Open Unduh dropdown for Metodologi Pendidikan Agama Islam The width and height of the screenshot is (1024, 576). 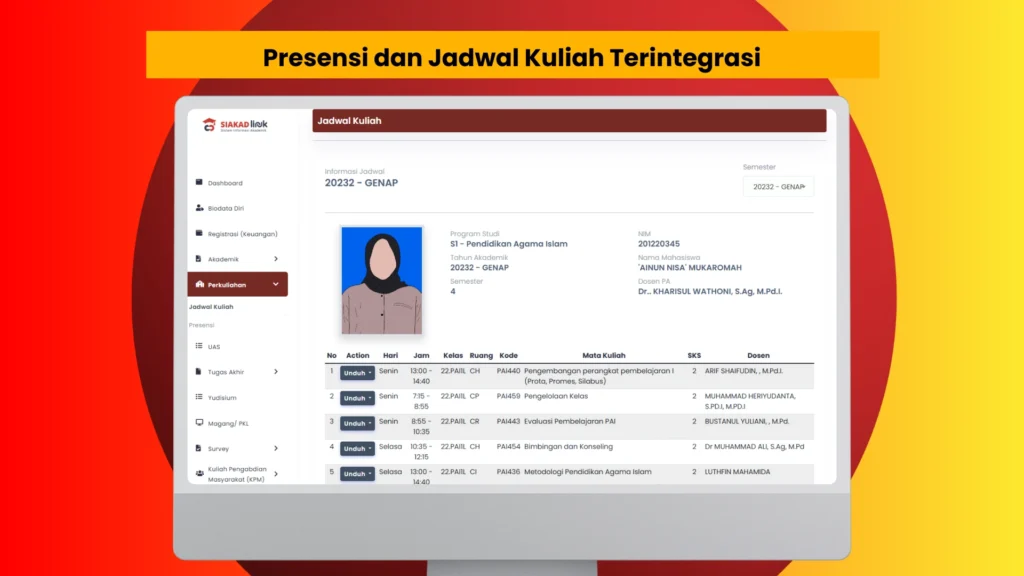(357, 473)
